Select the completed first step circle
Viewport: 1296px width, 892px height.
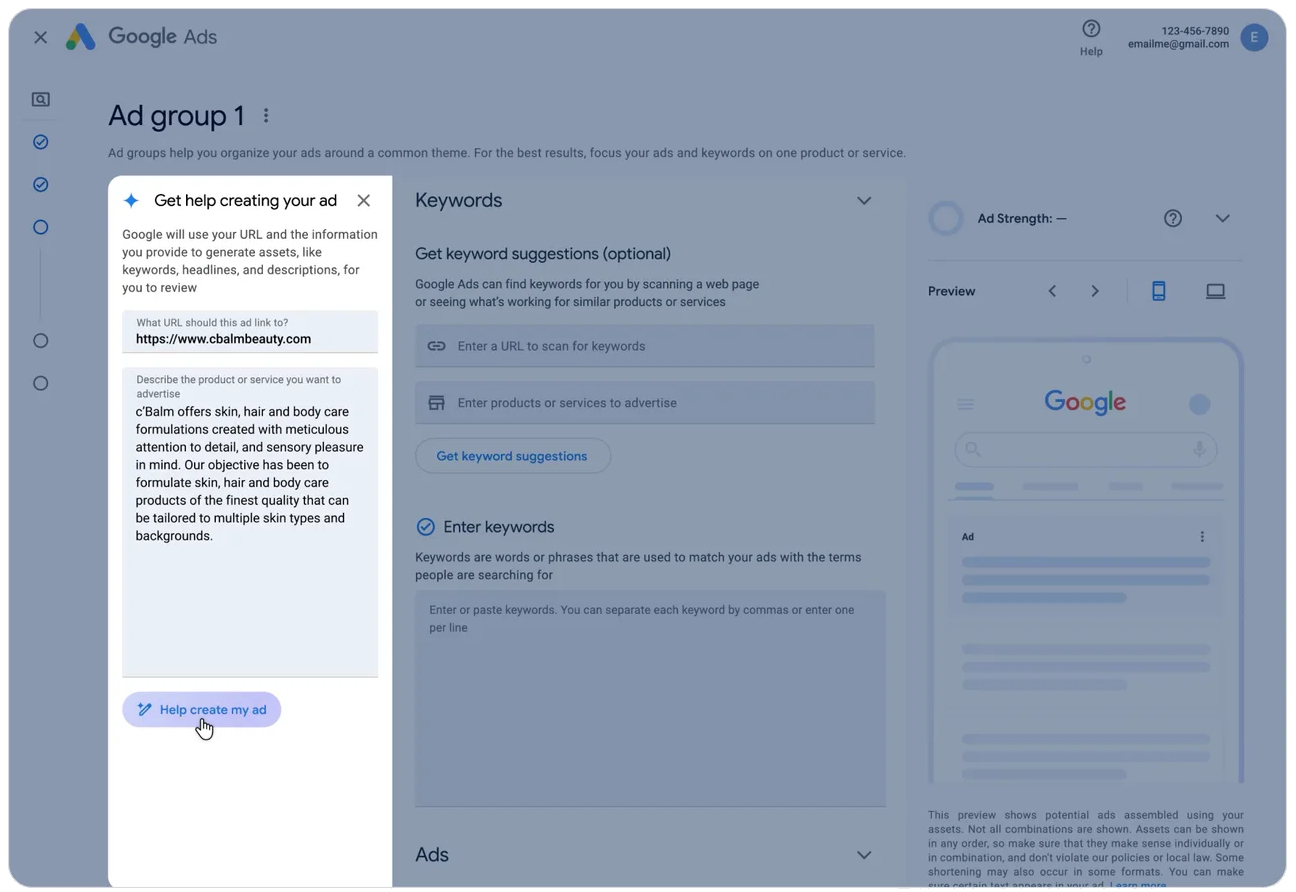[40, 142]
